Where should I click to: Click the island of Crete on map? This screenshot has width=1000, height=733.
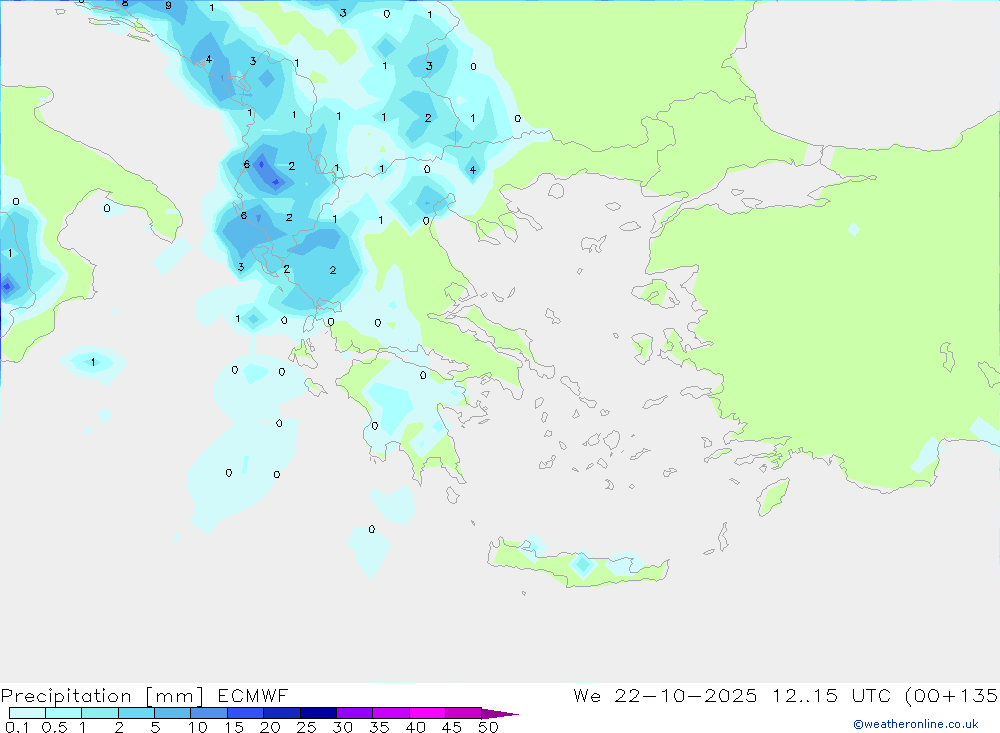(577, 564)
